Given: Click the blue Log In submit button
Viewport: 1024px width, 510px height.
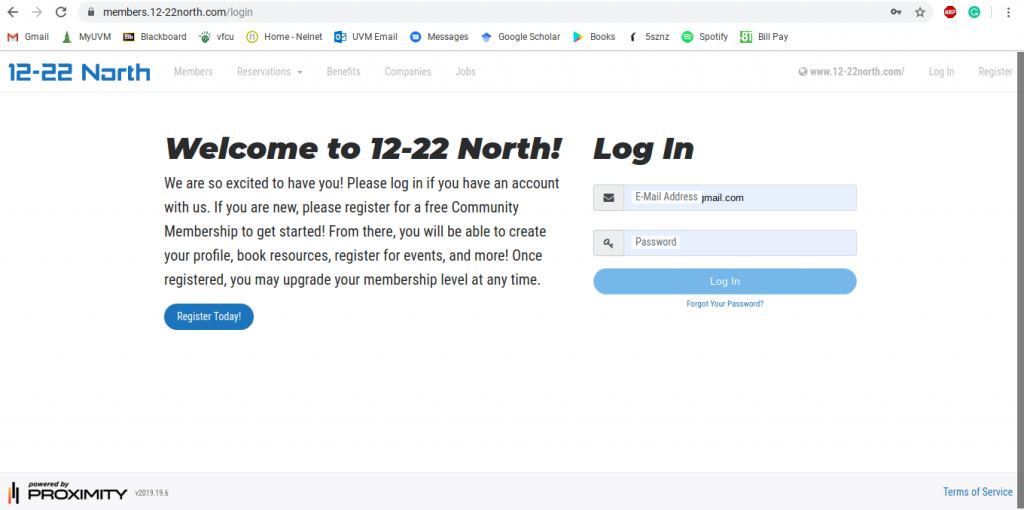Looking at the screenshot, I should tap(725, 281).
